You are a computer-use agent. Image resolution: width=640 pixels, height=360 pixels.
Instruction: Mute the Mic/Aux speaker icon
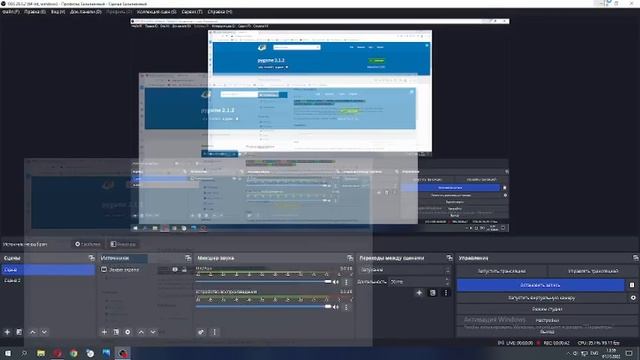[336, 282]
